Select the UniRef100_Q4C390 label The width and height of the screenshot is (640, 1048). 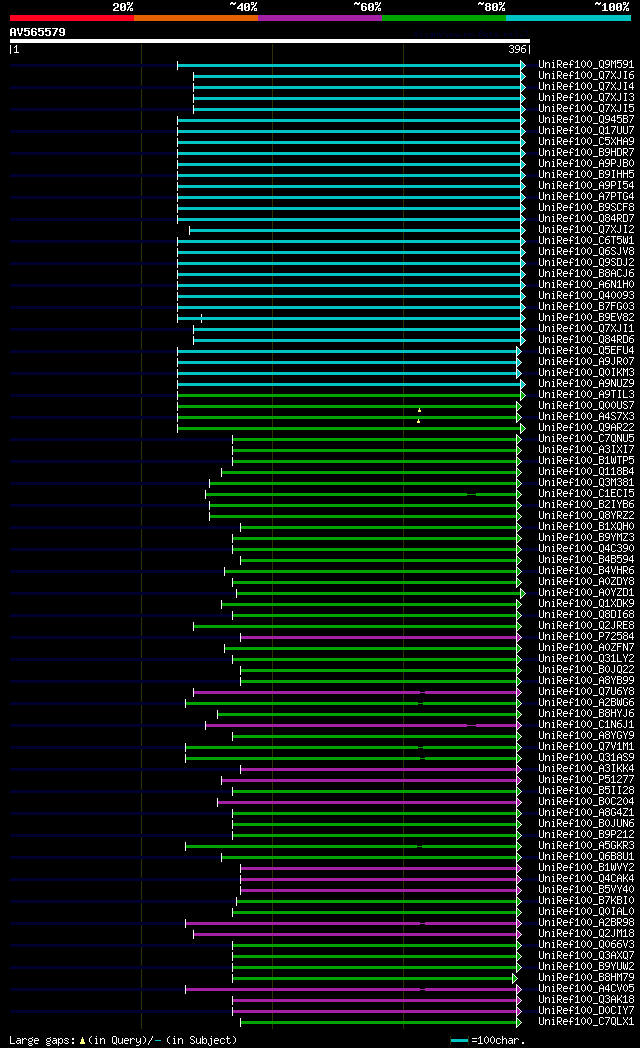pyautogui.click(x=586, y=549)
